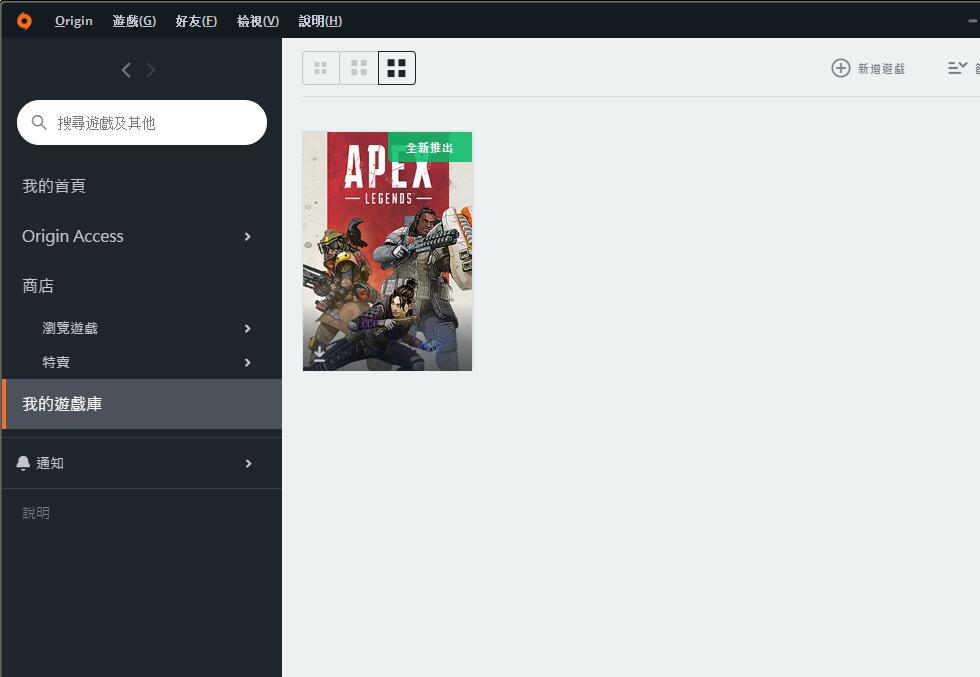This screenshot has height=677, width=980.
Task: Focus the 搜尋遊戲及其他 search field
Action: click(x=142, y=123)
